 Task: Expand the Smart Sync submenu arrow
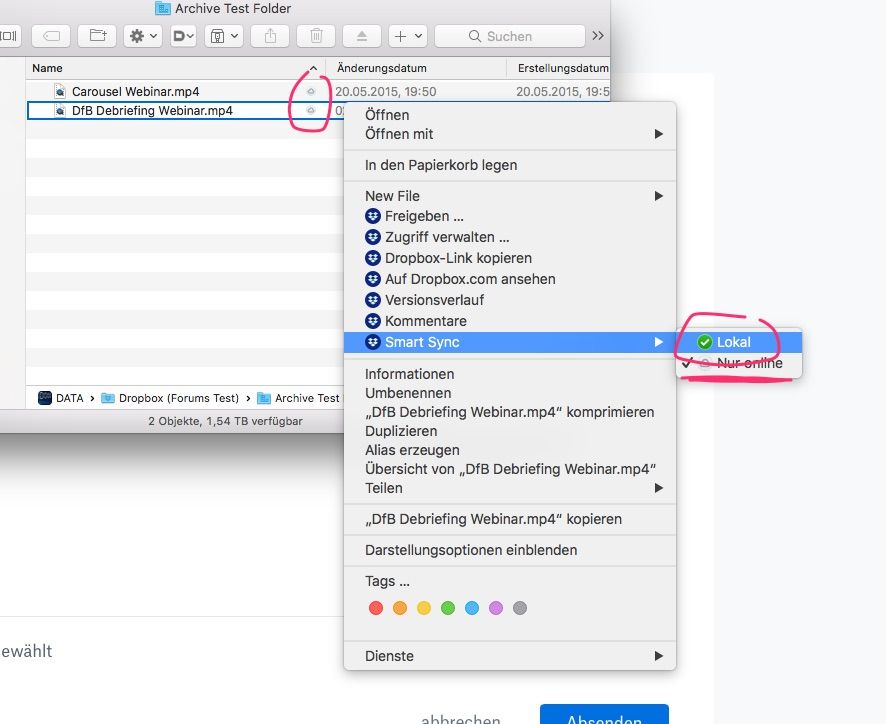point(659,342)
